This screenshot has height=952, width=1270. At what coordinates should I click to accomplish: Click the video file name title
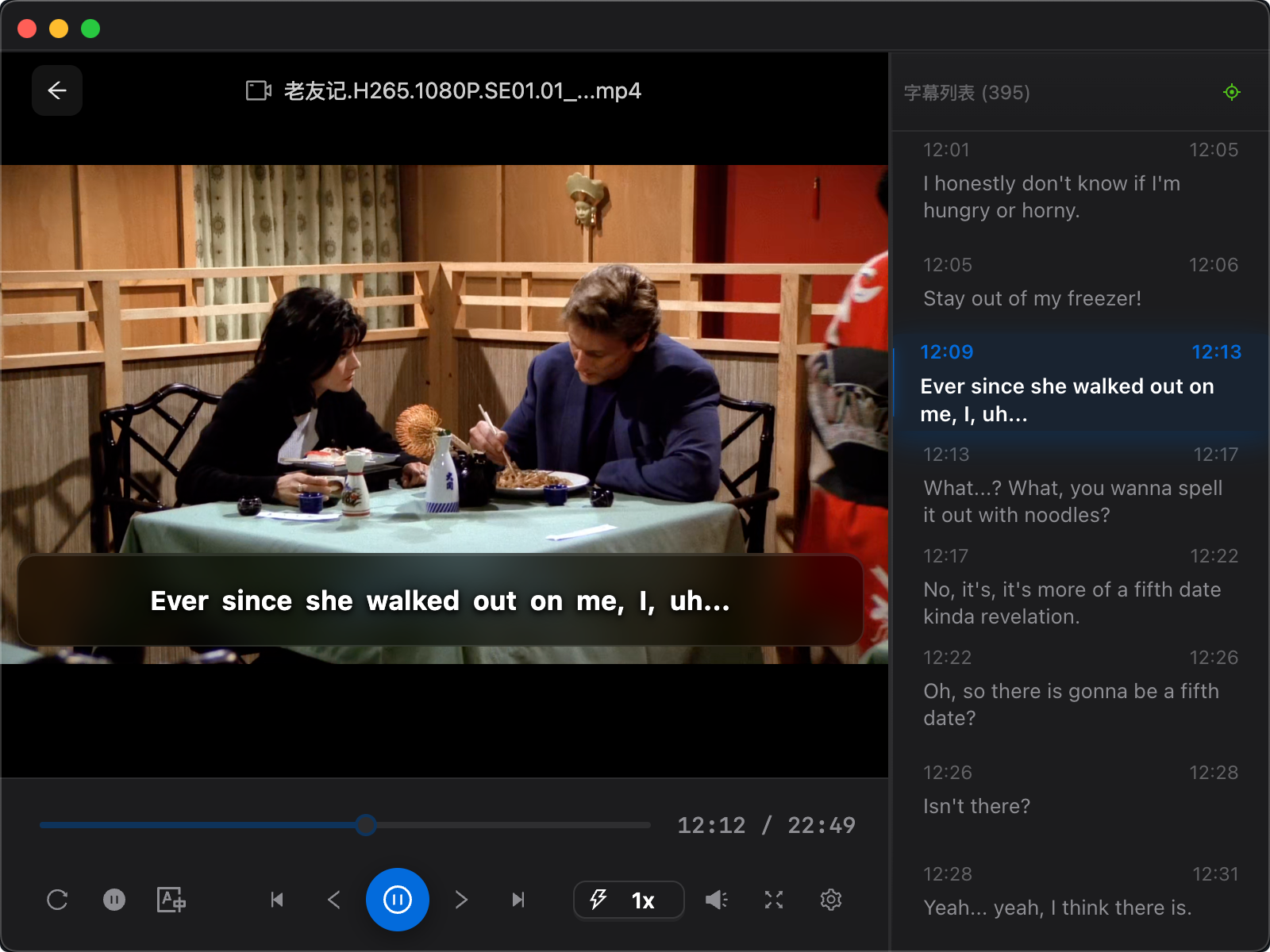point(462,91)
